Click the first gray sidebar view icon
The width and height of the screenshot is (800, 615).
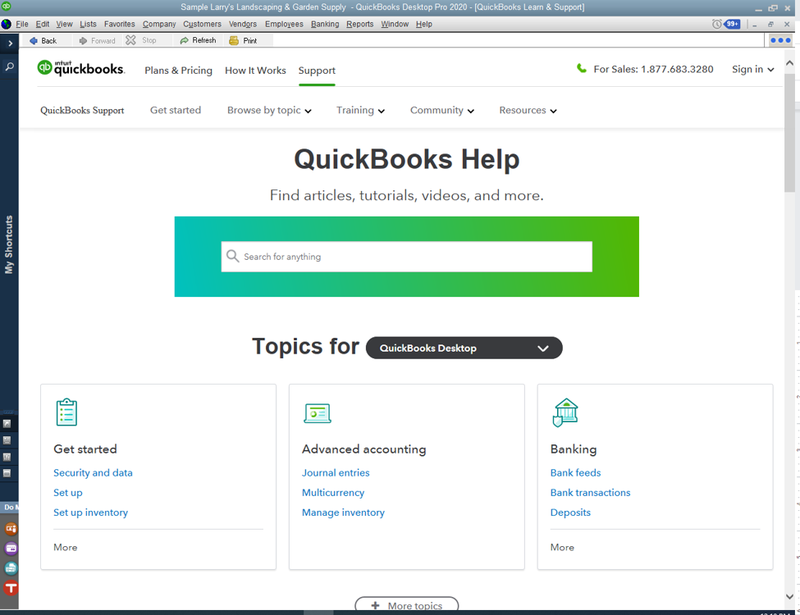click(7, 424)
